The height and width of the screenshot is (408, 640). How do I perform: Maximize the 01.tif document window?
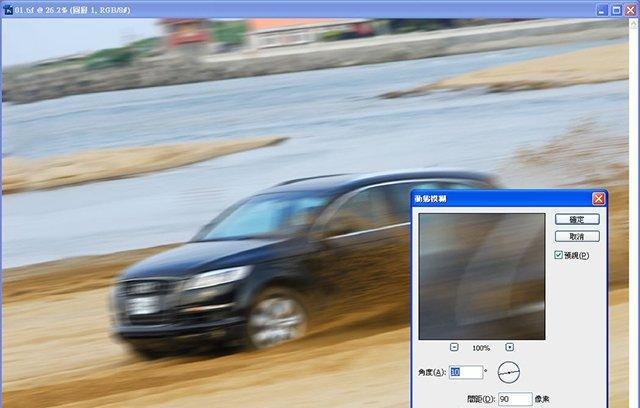(x=616, y=10)
